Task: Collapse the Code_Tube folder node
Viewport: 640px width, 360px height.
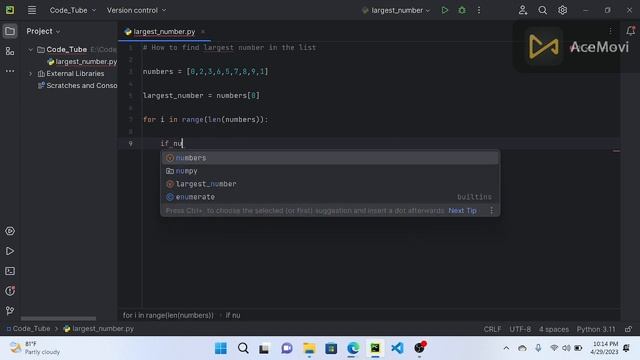Action: pos(30,49)
